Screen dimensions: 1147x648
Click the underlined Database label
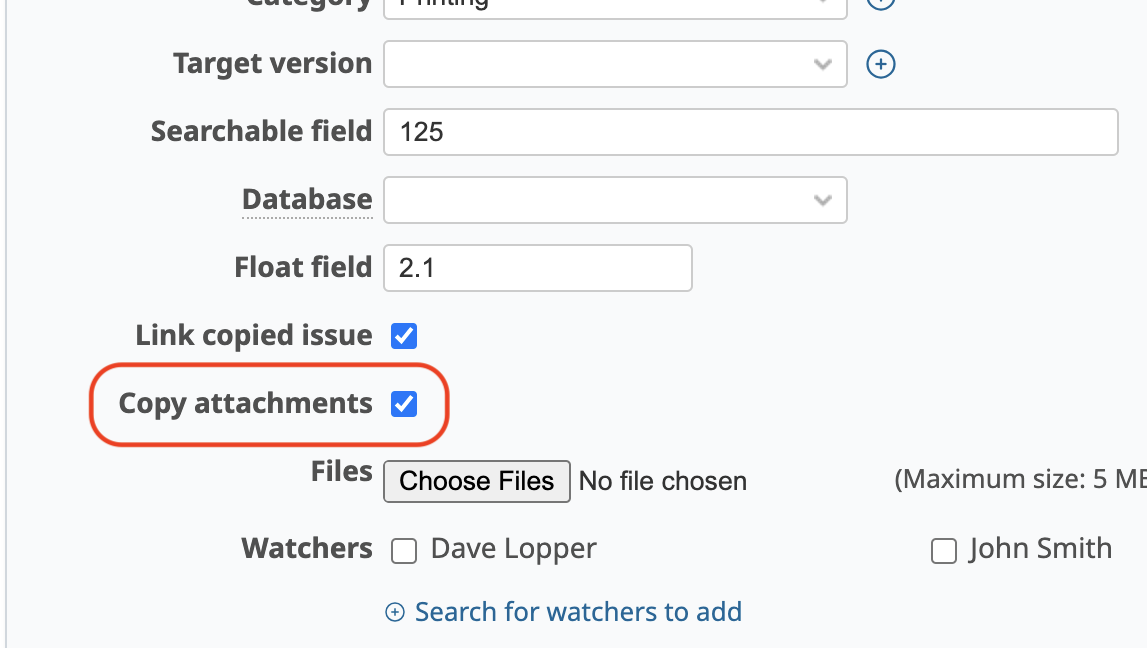(x=307, y=200)
